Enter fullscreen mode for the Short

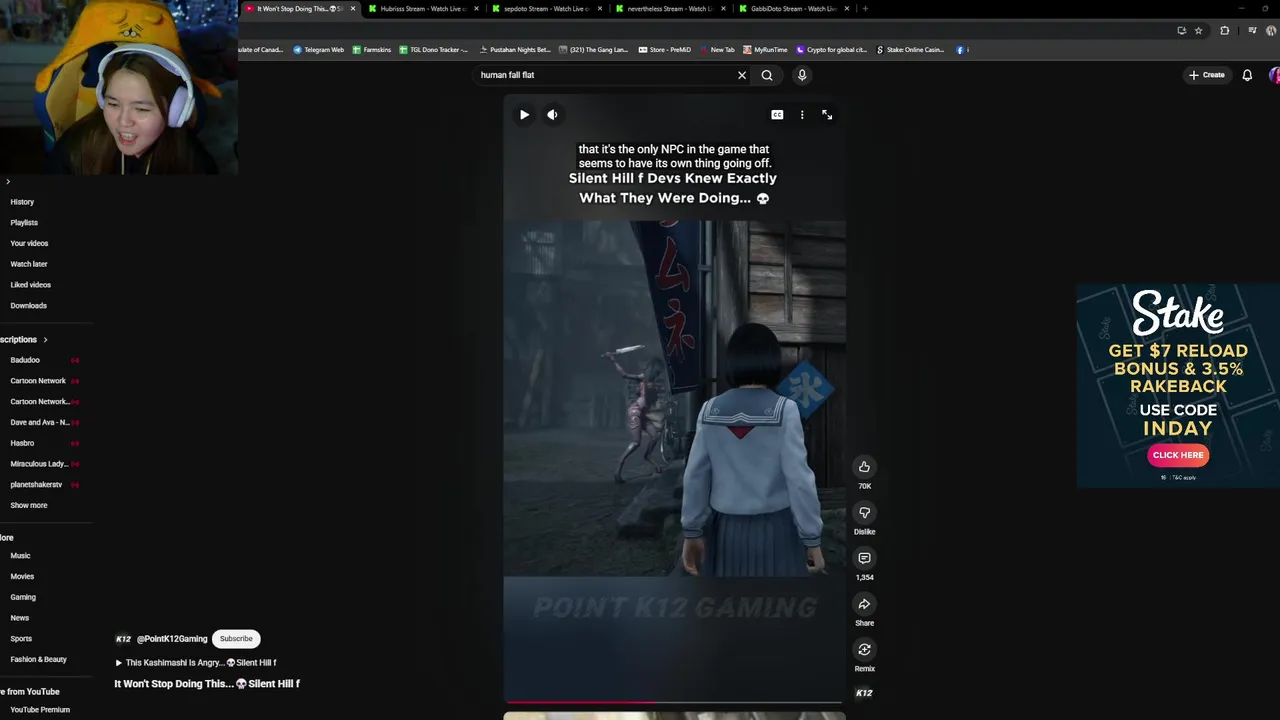point(827,115)
